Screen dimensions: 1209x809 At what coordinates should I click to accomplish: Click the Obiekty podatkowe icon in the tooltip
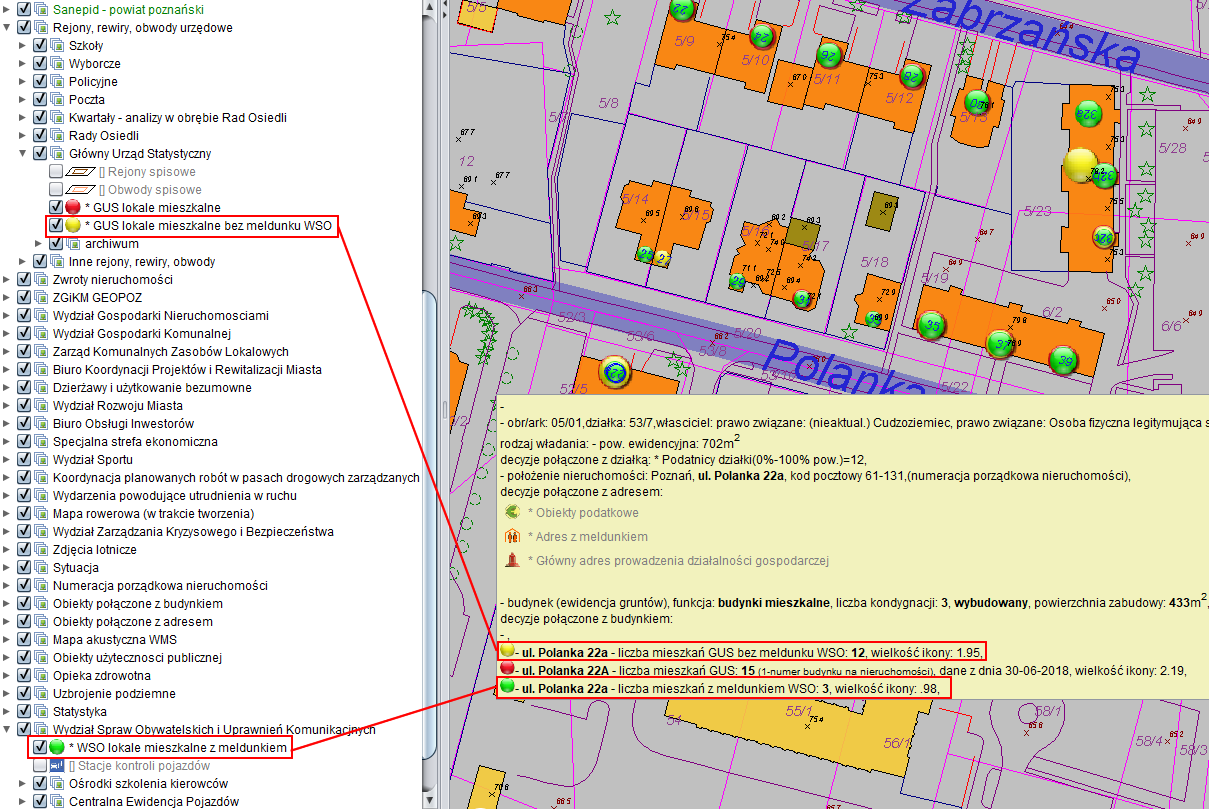tap(513, 512)
